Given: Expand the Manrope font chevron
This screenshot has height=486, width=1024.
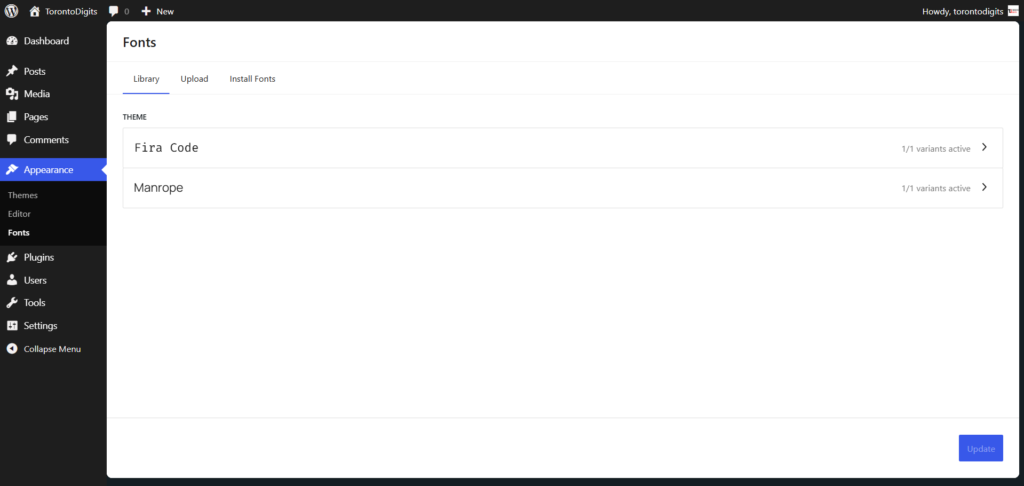Looking at the screenshot, I should tap(984, 187).
